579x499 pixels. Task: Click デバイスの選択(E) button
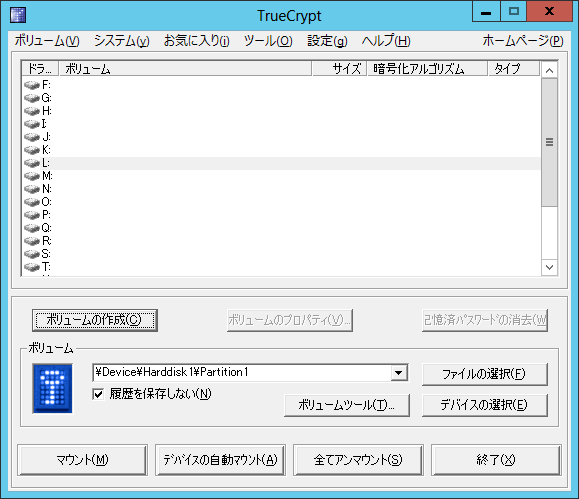pyautogui.click(x=484, y=405)
